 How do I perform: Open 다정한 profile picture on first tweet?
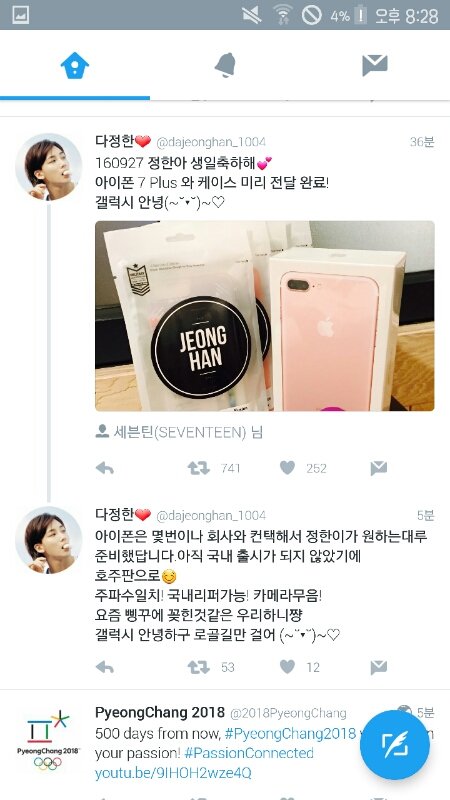(x=48, y=167)
